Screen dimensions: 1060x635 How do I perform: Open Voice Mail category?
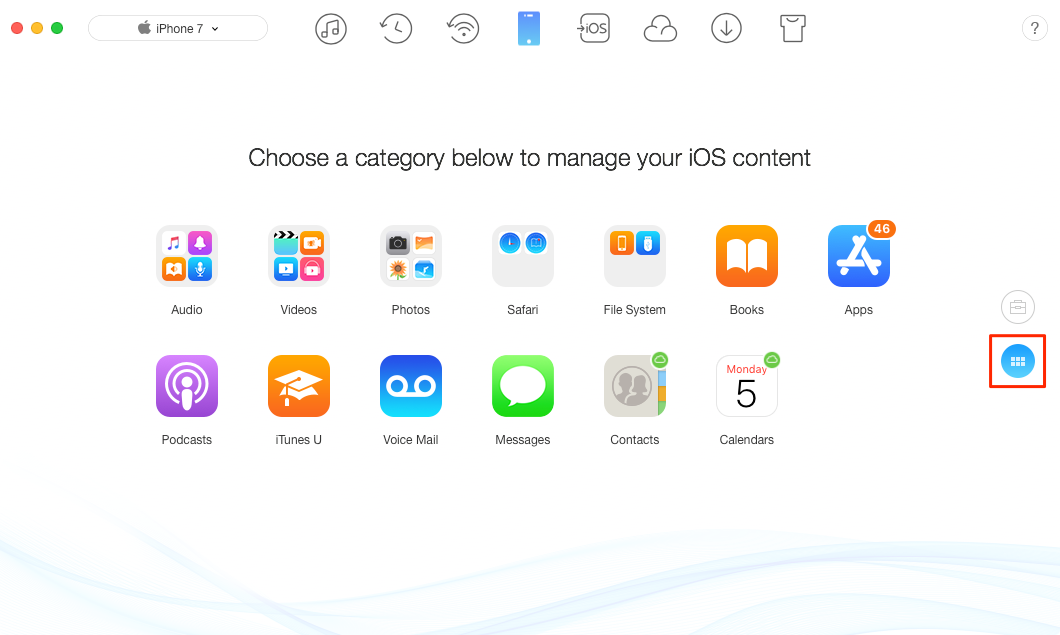tap(410, 386)
